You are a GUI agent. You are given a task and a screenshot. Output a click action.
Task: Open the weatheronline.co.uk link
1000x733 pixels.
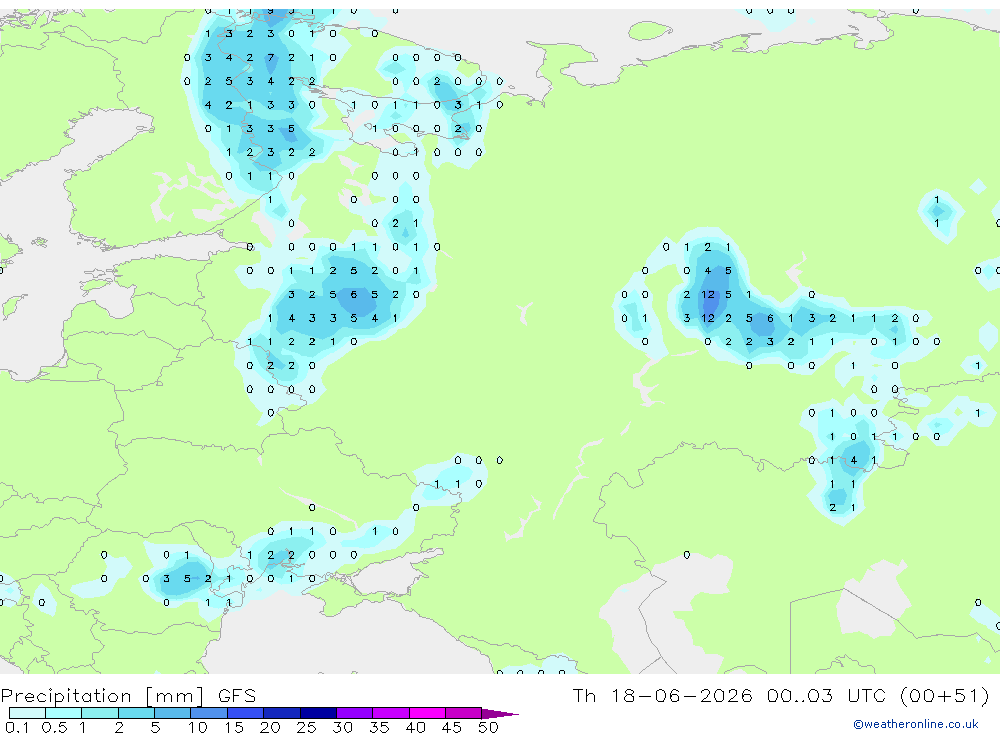(x=916, y=724)
